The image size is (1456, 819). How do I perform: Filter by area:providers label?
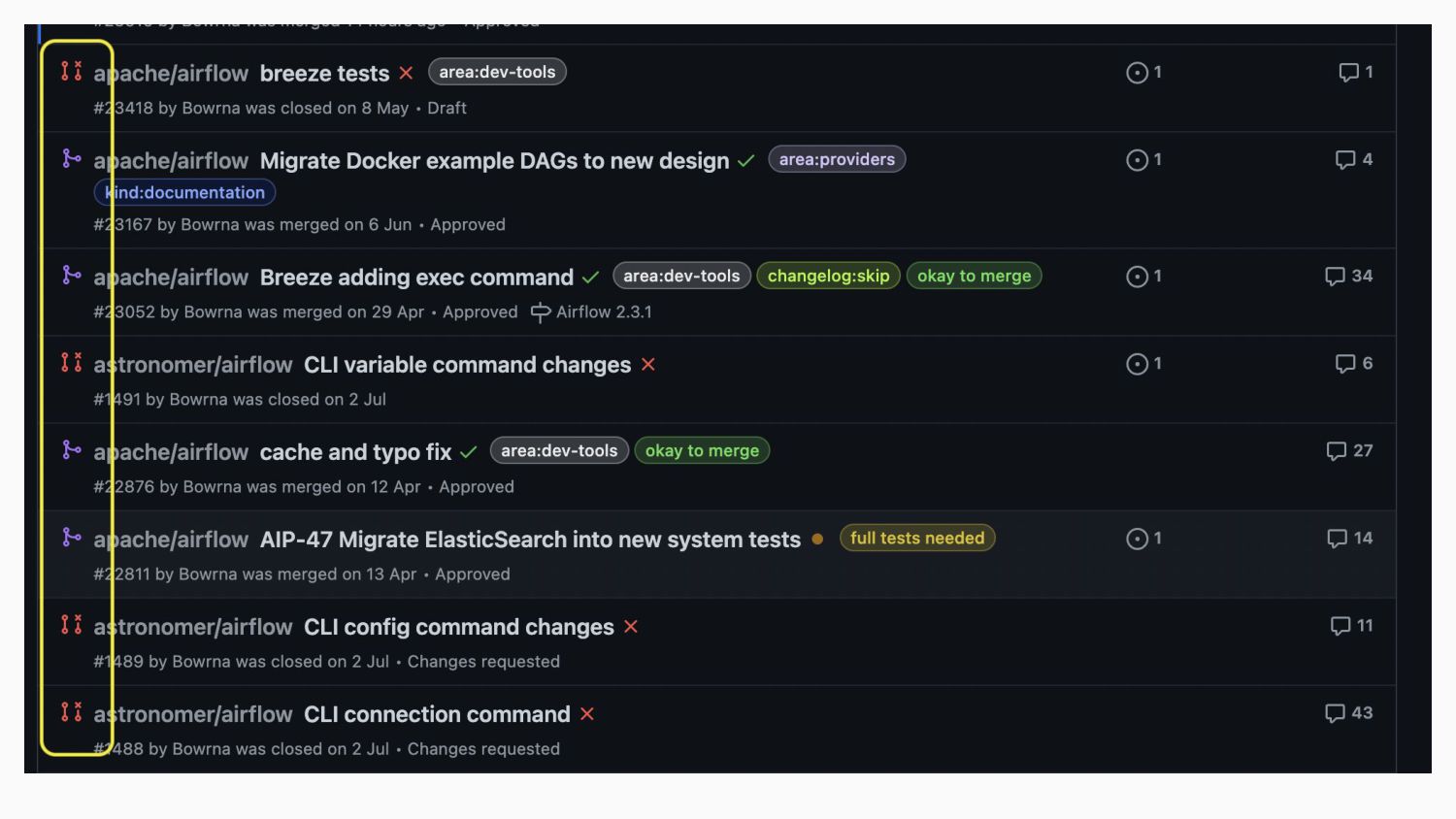[x=837, y=159]
